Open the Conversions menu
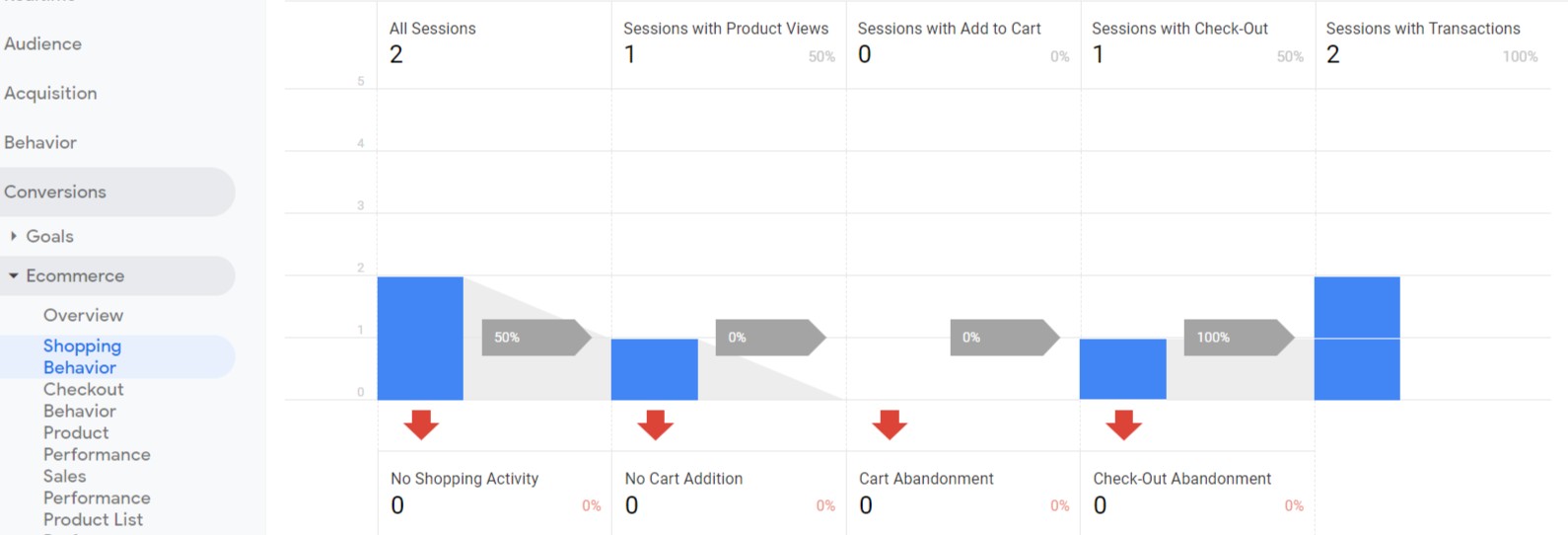This screenshot has width=1568, height=535. click(55, 191)
